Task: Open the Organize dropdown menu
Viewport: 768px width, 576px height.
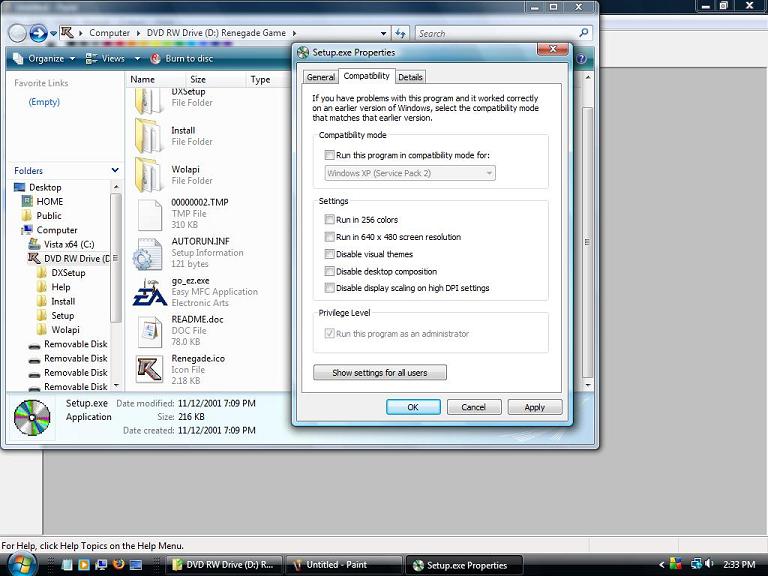Action: point(46,59)
